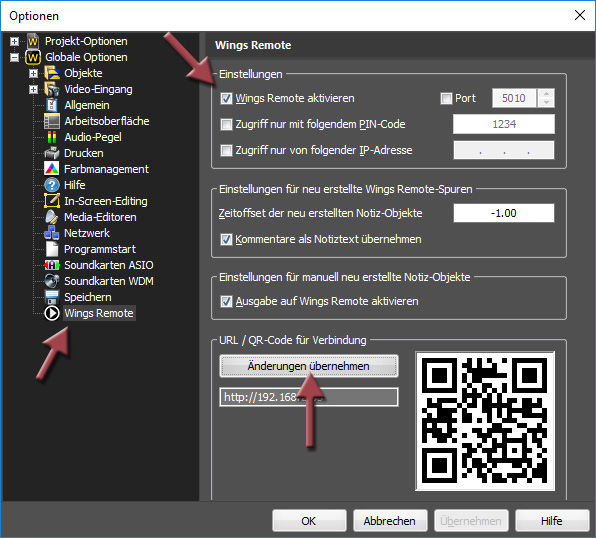Click the Media-Editoren icon
Image resolution: width=596 pixels, height=538 pixels.
pos(52,217)
